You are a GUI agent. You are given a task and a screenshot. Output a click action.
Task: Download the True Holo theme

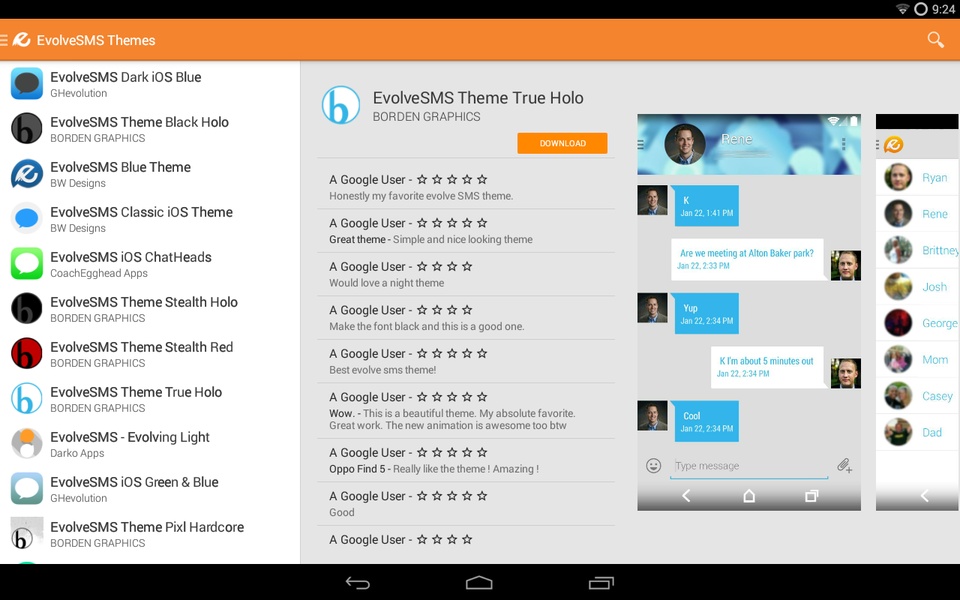(562, 143)
